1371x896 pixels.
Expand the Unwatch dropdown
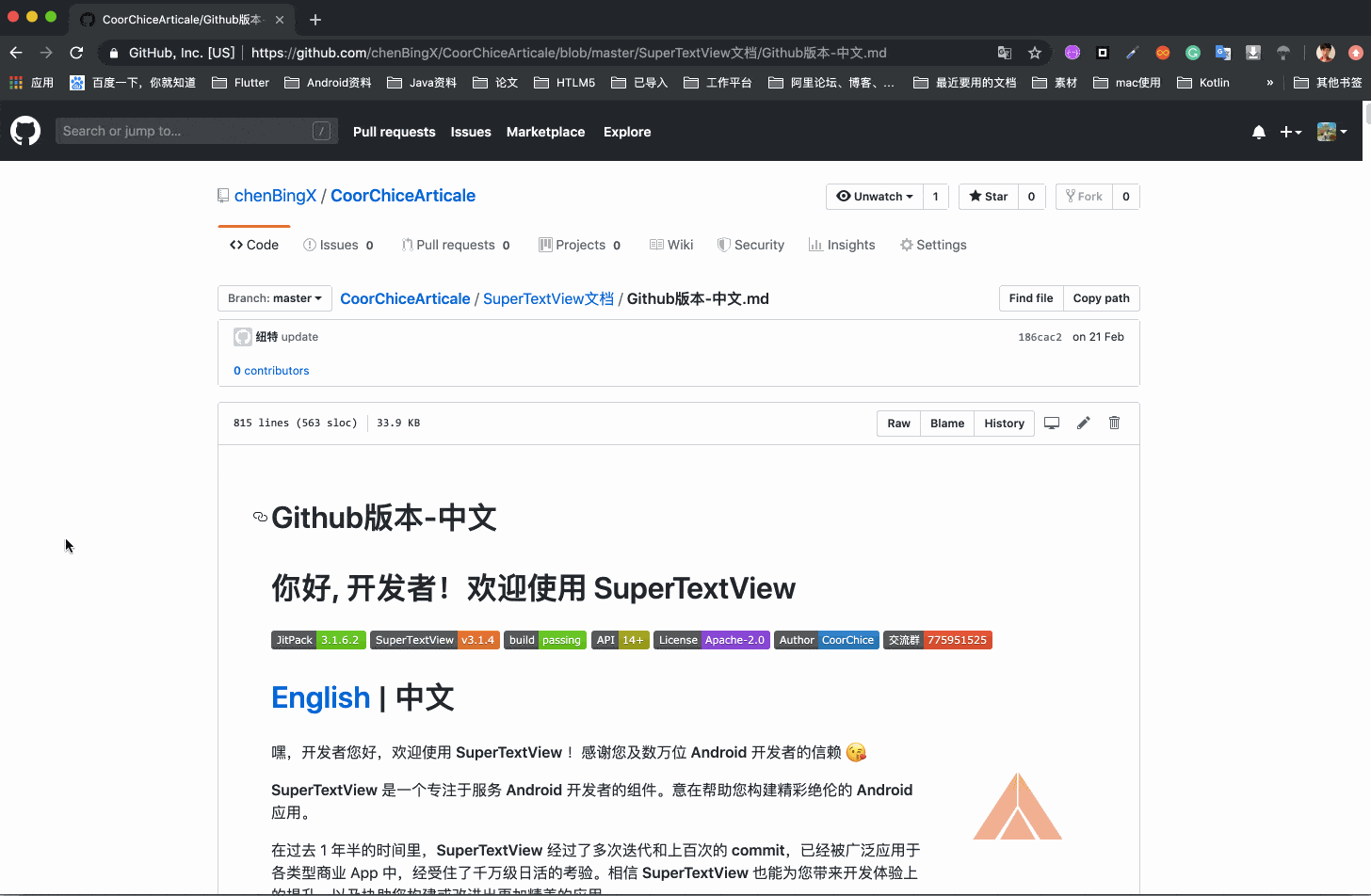pos(875,196)
